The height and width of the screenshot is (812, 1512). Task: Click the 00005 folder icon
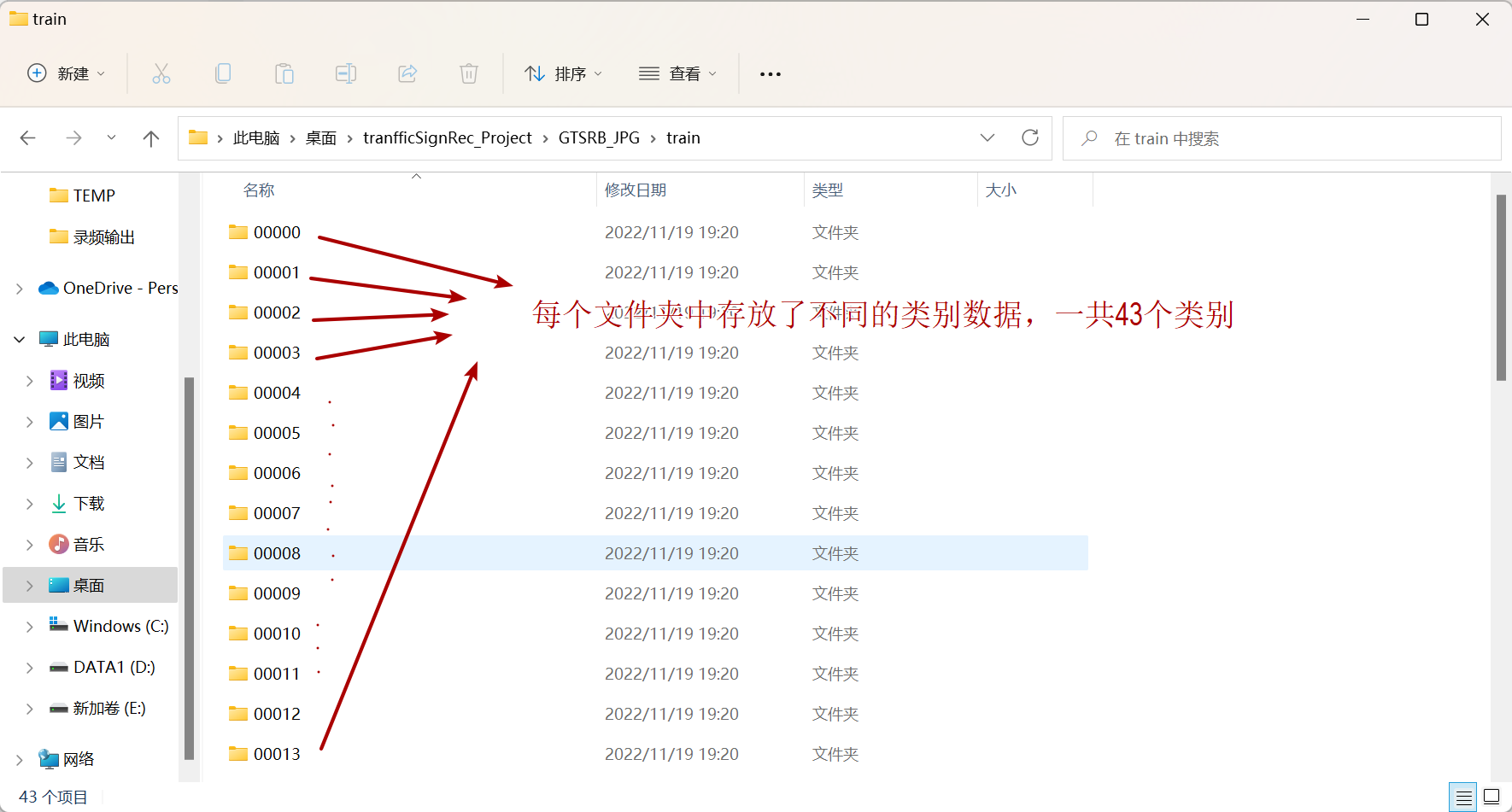pyautogui.click(x=238, y=433)
